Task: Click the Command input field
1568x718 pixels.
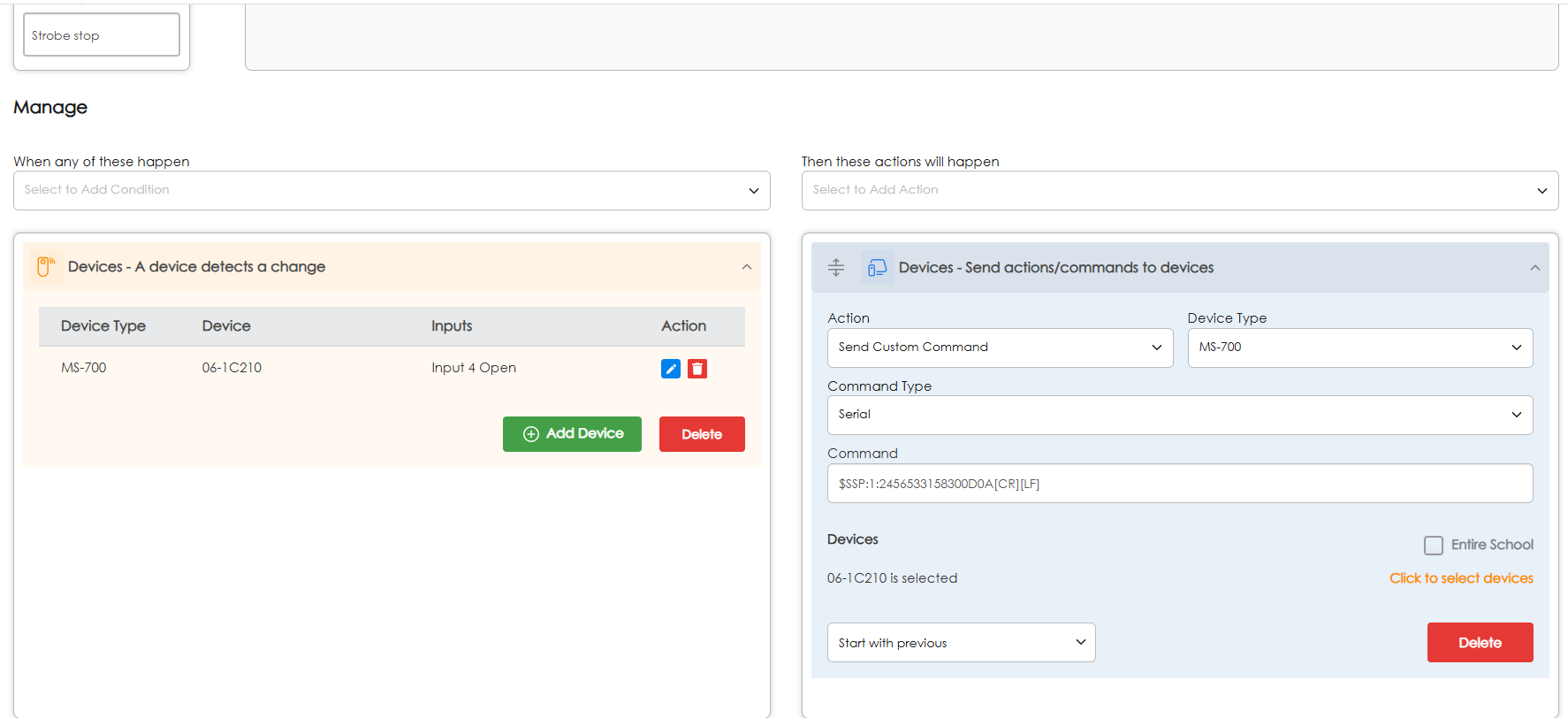Action: [x=1180, y=484]
